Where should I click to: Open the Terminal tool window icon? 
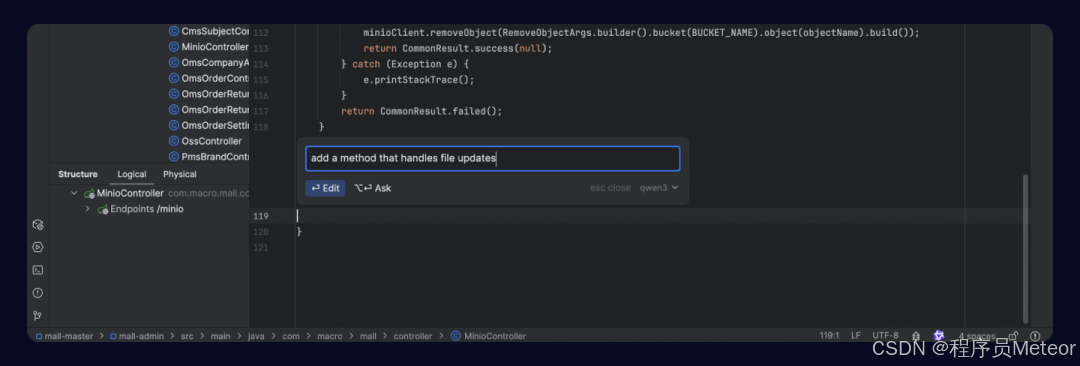38,270
